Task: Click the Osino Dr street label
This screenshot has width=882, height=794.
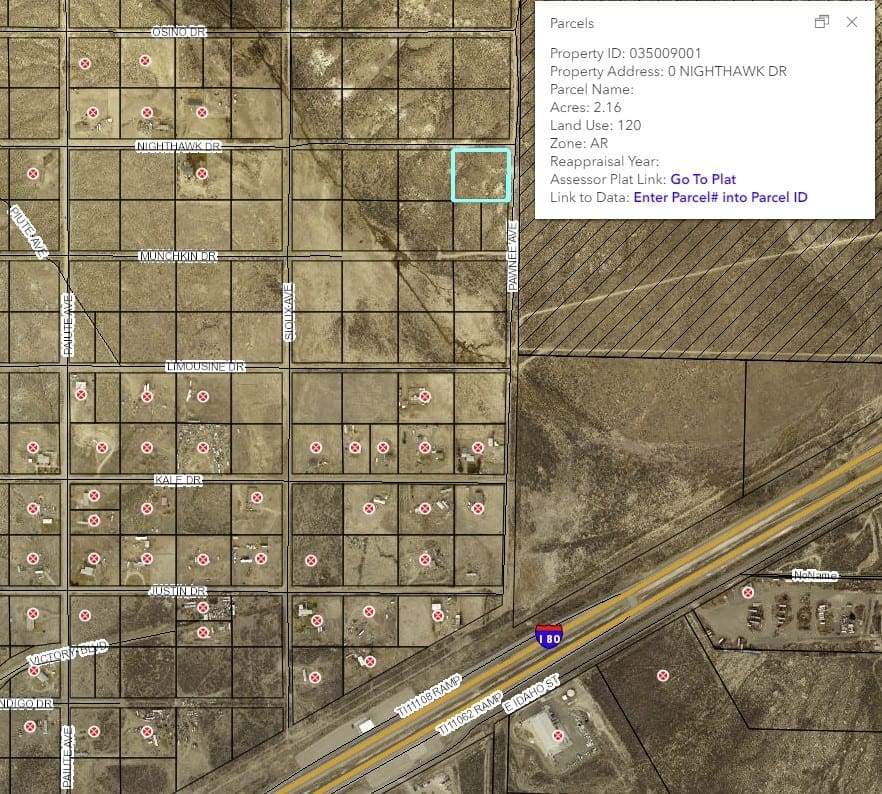Action: pyautogui.click(x=177, y=30)
